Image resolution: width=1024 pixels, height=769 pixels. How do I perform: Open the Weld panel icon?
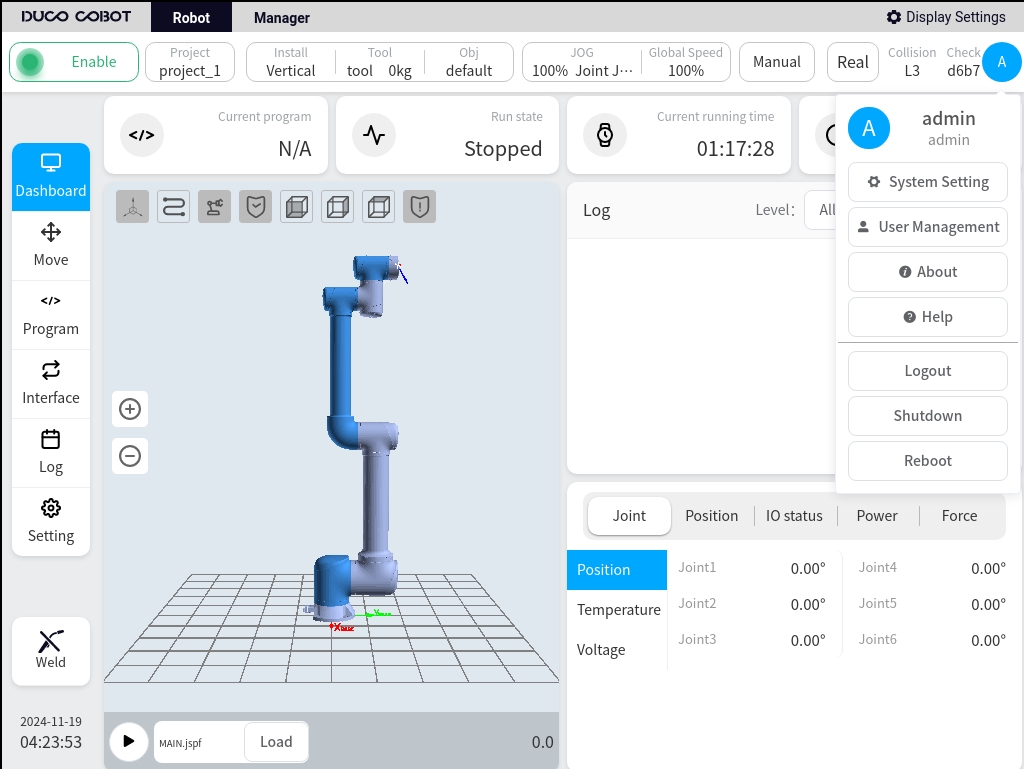(x=51, y=650)
